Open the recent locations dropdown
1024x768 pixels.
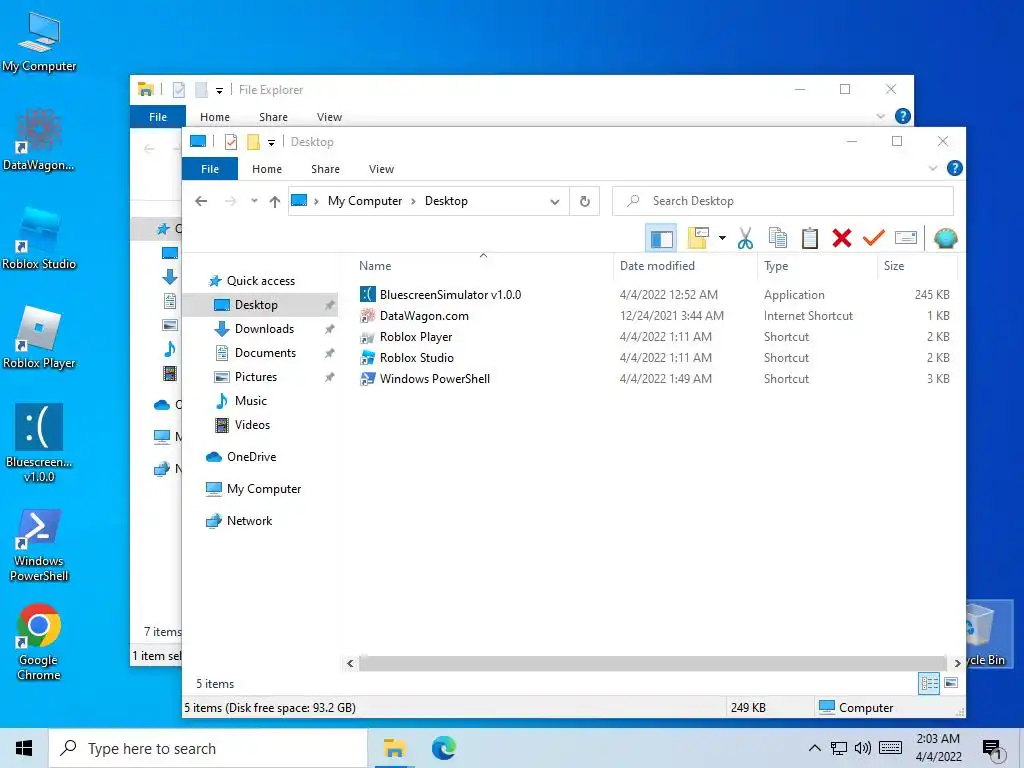click(x=254, y=201)
